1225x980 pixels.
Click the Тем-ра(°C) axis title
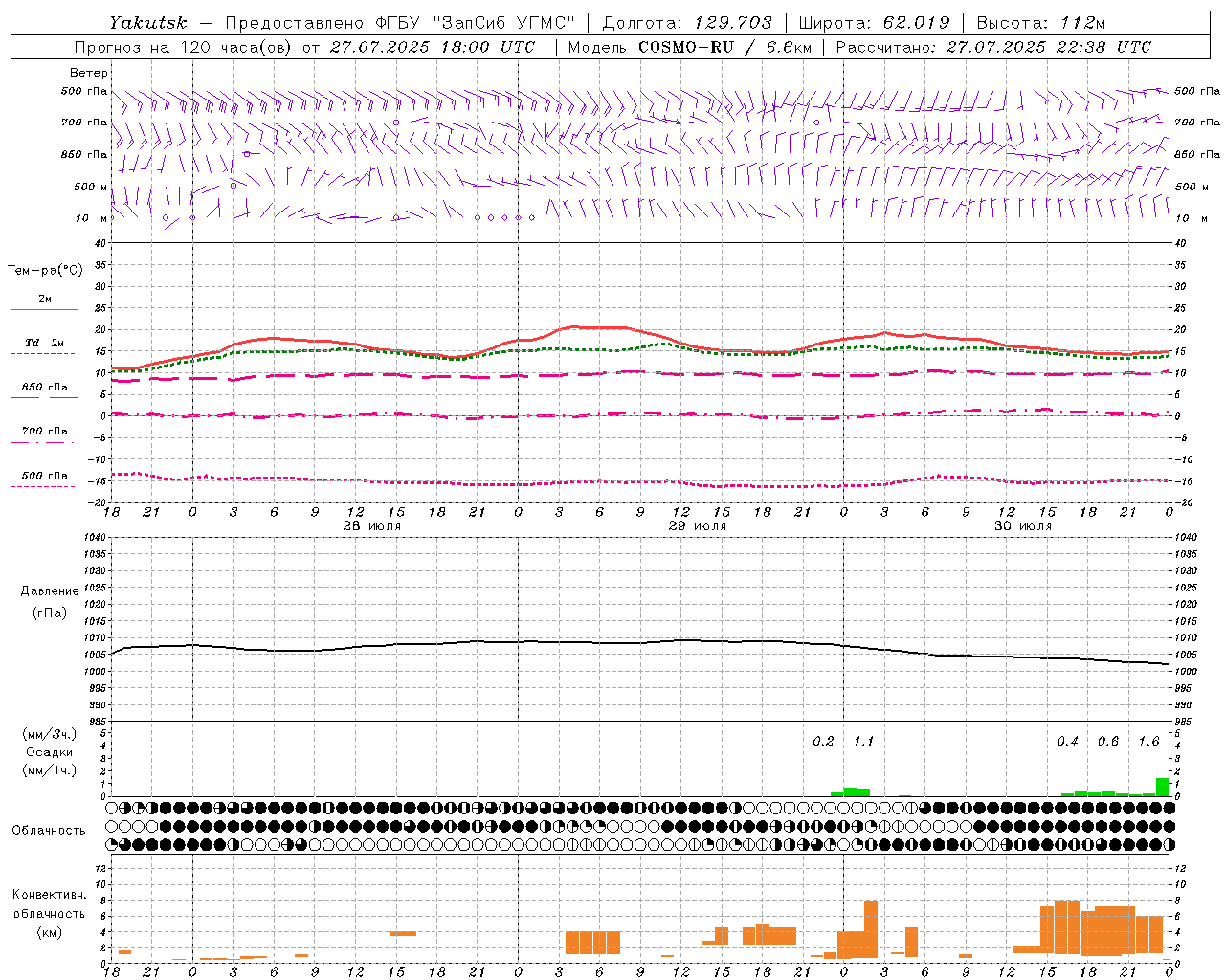pos(45,271)
